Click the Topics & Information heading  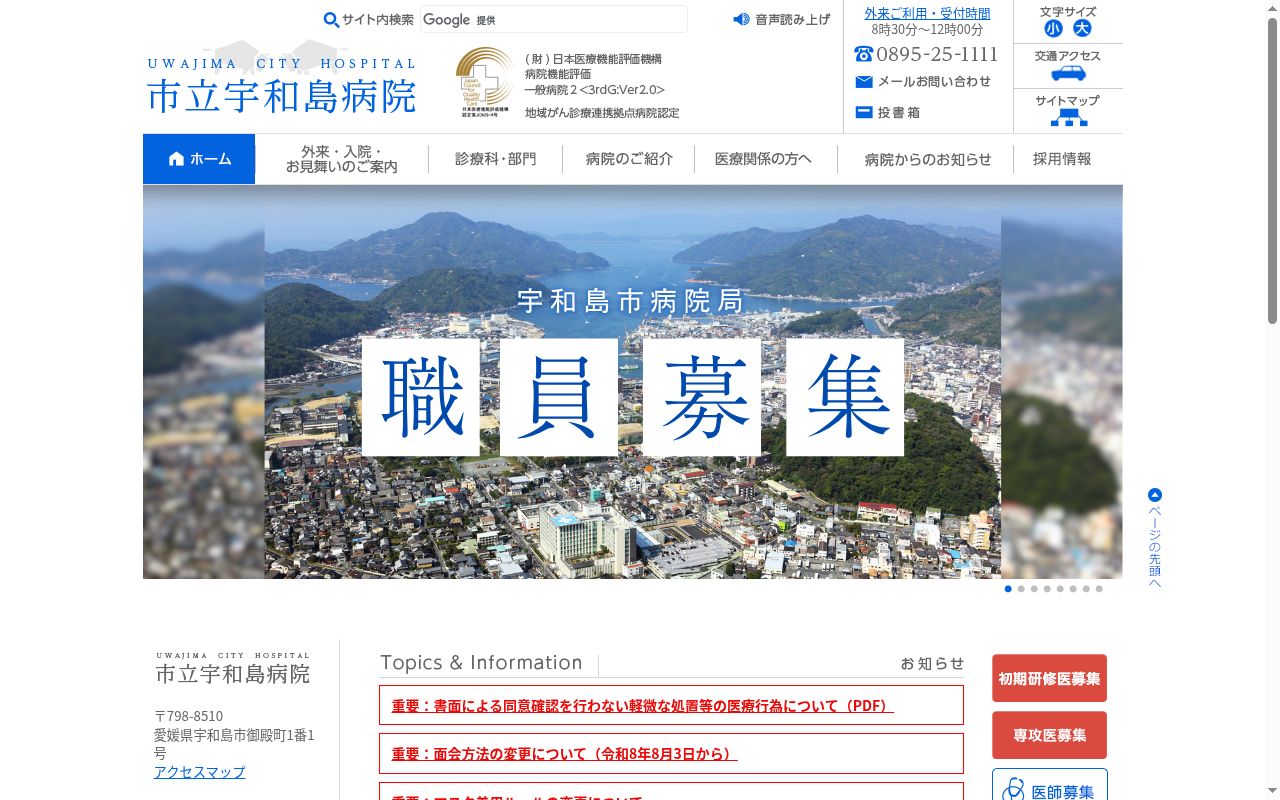(x=481, y=662)
